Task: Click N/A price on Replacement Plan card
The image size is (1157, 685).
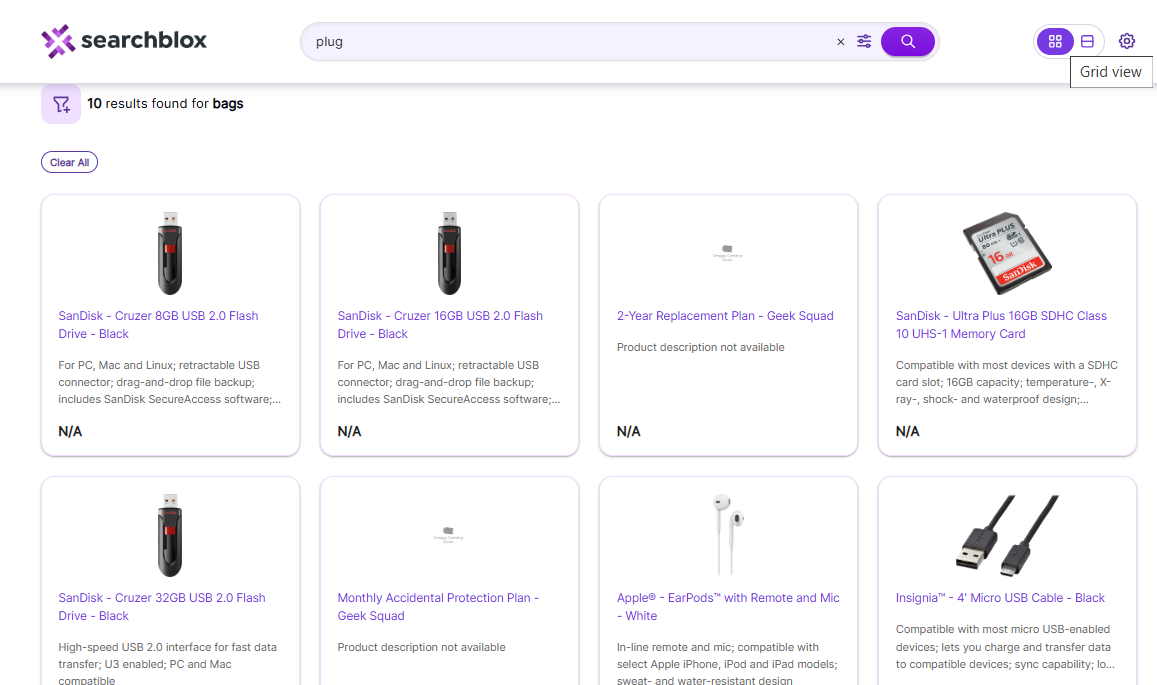Action: (x=629, y=432)
